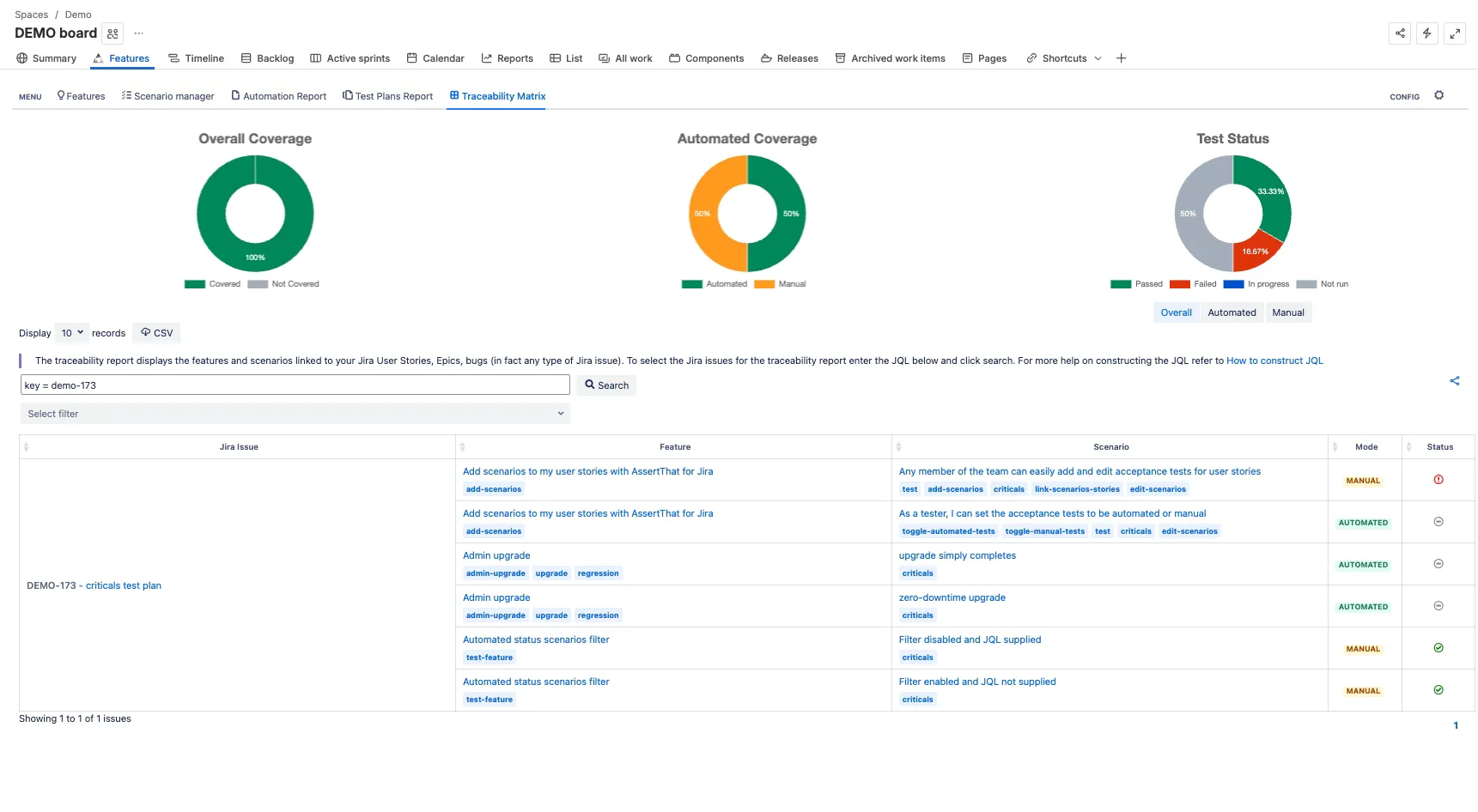This screenshot has width=1478, height=812.
Task: Click the link-scenarios-stories tag
Action: click(x=1077, y=489)
